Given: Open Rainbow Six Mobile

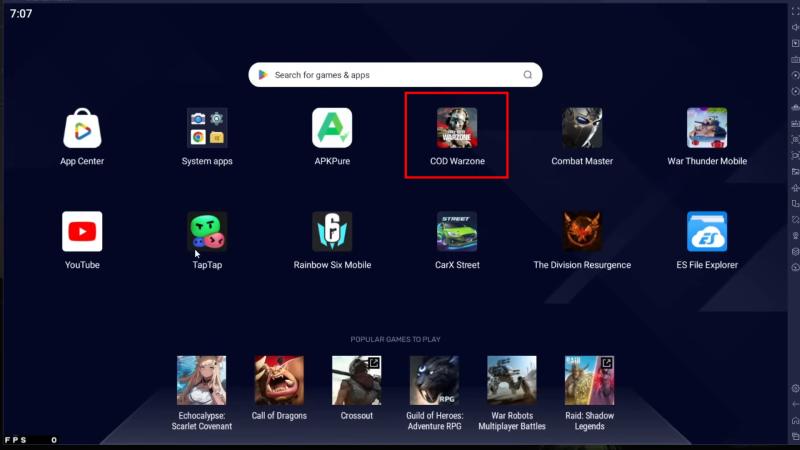Looking at the screenshot, I should (x=332, y=232).
